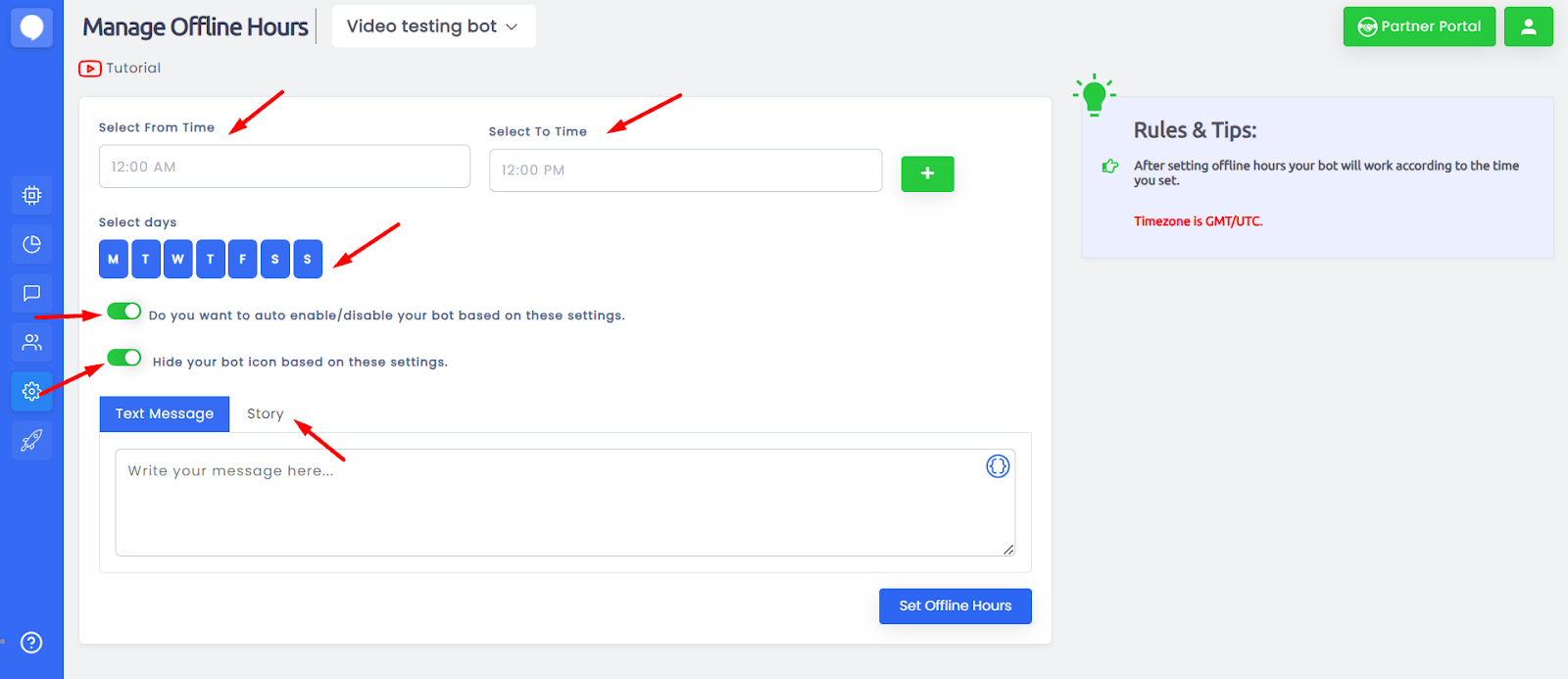
Task: Click the chatbot logo in the sidebar
Action: [31, 27]
